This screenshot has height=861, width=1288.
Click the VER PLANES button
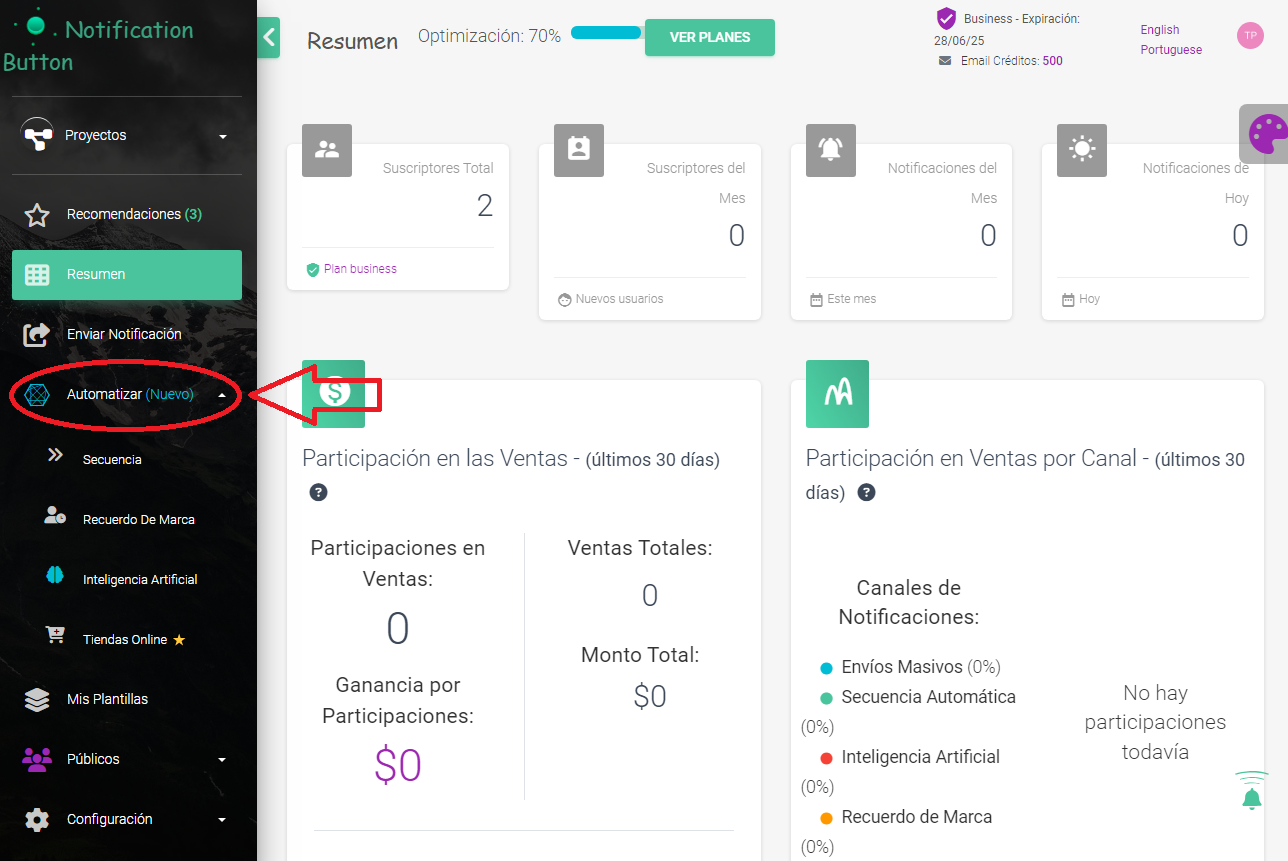coord(710,36)
